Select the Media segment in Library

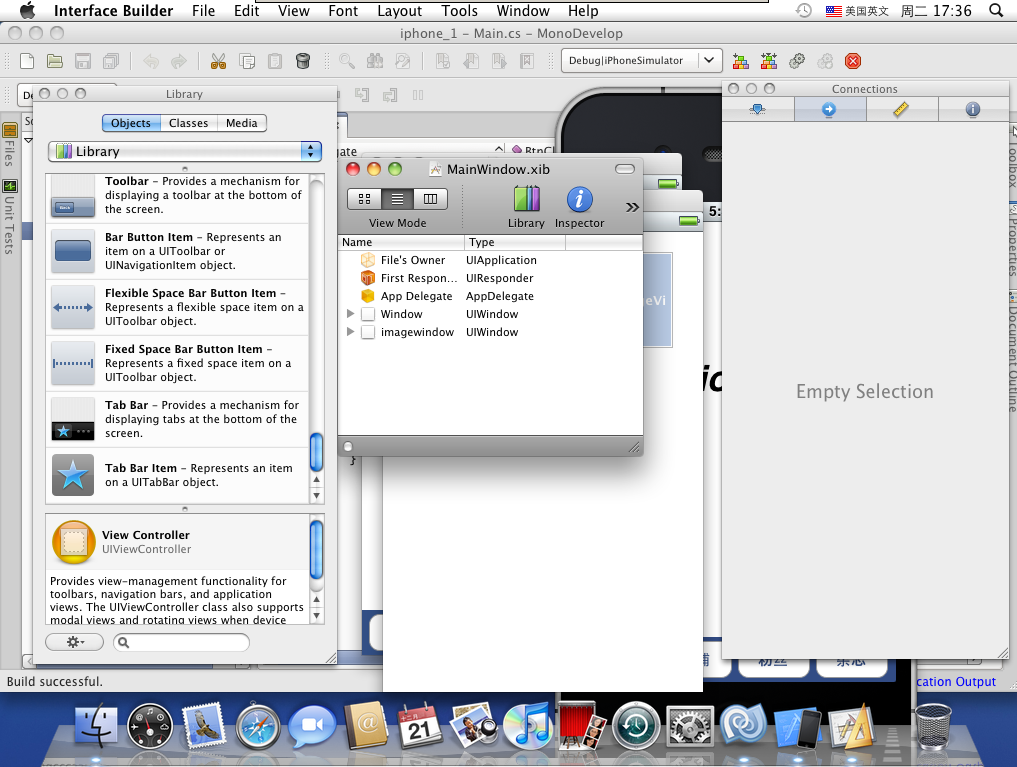242,123
